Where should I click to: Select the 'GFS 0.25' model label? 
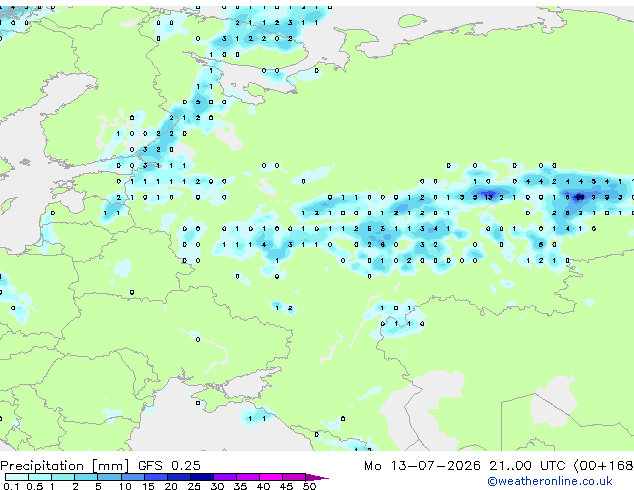click(x=169, y=466)
